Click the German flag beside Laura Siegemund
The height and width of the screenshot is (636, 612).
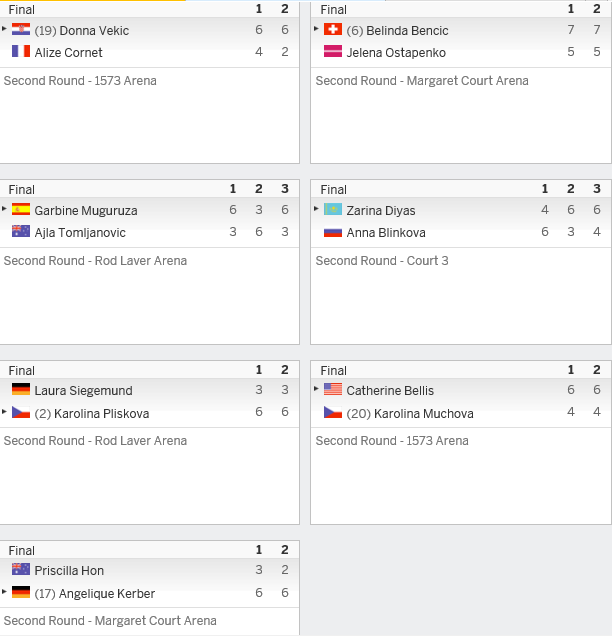(x=21, y=389)
